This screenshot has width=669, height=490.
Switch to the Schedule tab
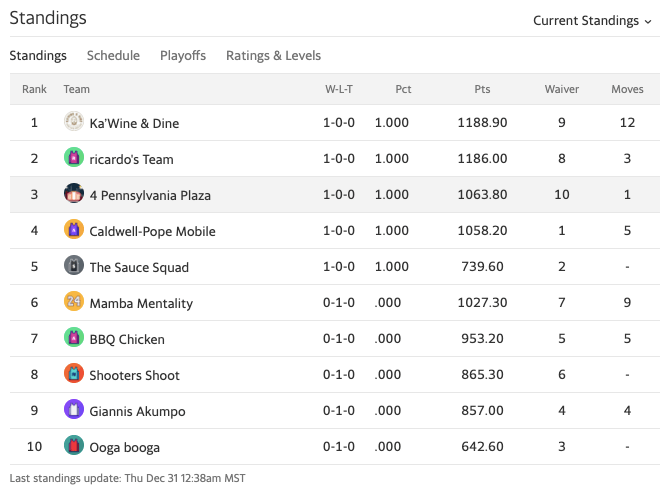click(x=113, y=56)
